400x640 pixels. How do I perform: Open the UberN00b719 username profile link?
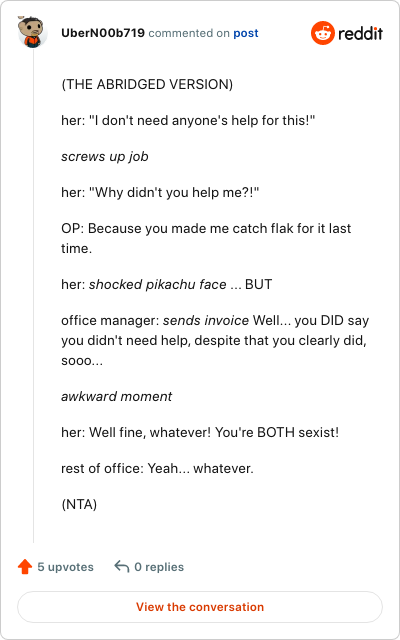coord(103,33)
